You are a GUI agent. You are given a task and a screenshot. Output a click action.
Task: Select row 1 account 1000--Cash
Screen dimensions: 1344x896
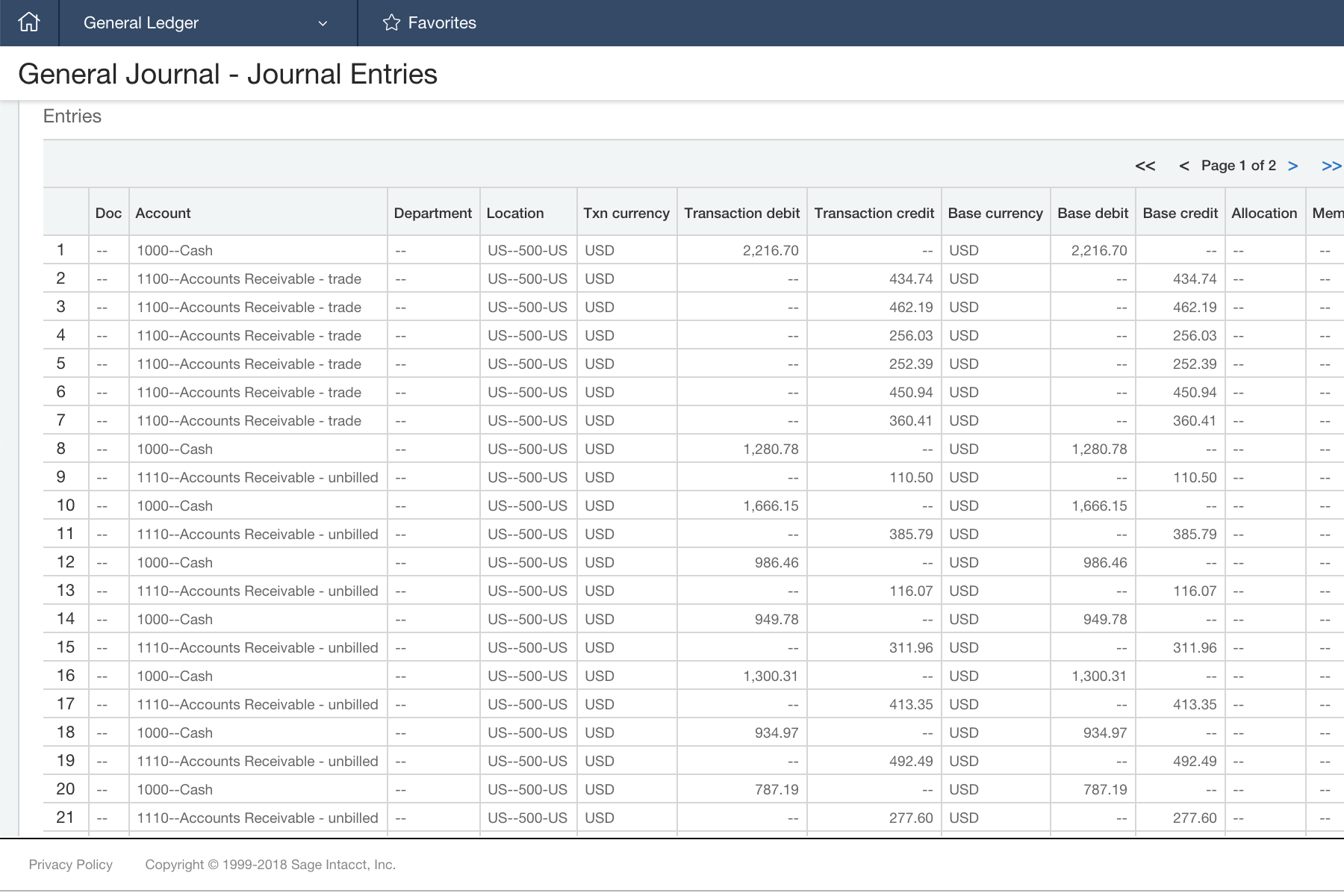coord(175,250)
